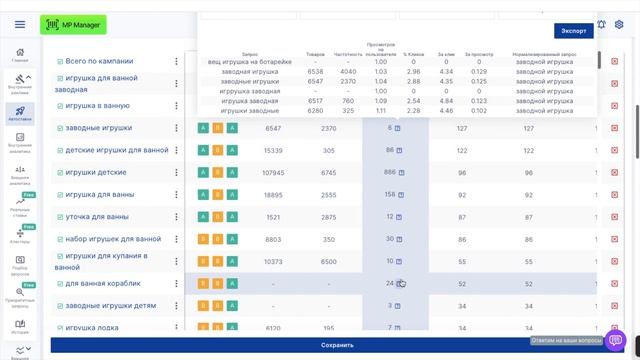Open calendar icon in уточка для ванны row
The width and height of the screenshot is (640, 360).
click(399, 217)
